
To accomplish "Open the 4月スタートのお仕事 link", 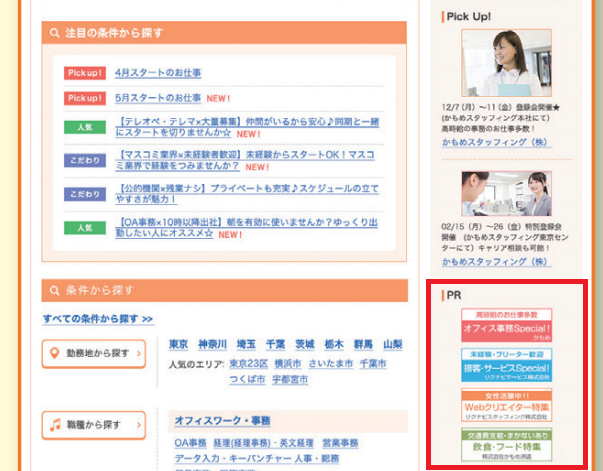I will 158,73.
